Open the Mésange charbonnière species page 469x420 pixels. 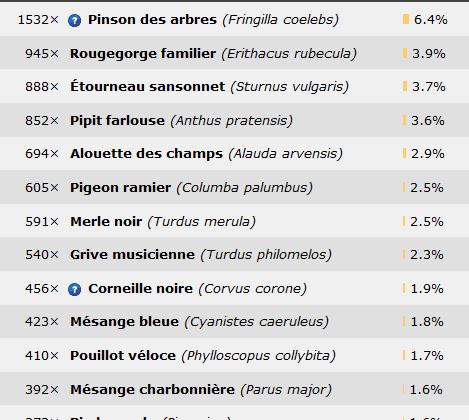click(x=152, y=389)
